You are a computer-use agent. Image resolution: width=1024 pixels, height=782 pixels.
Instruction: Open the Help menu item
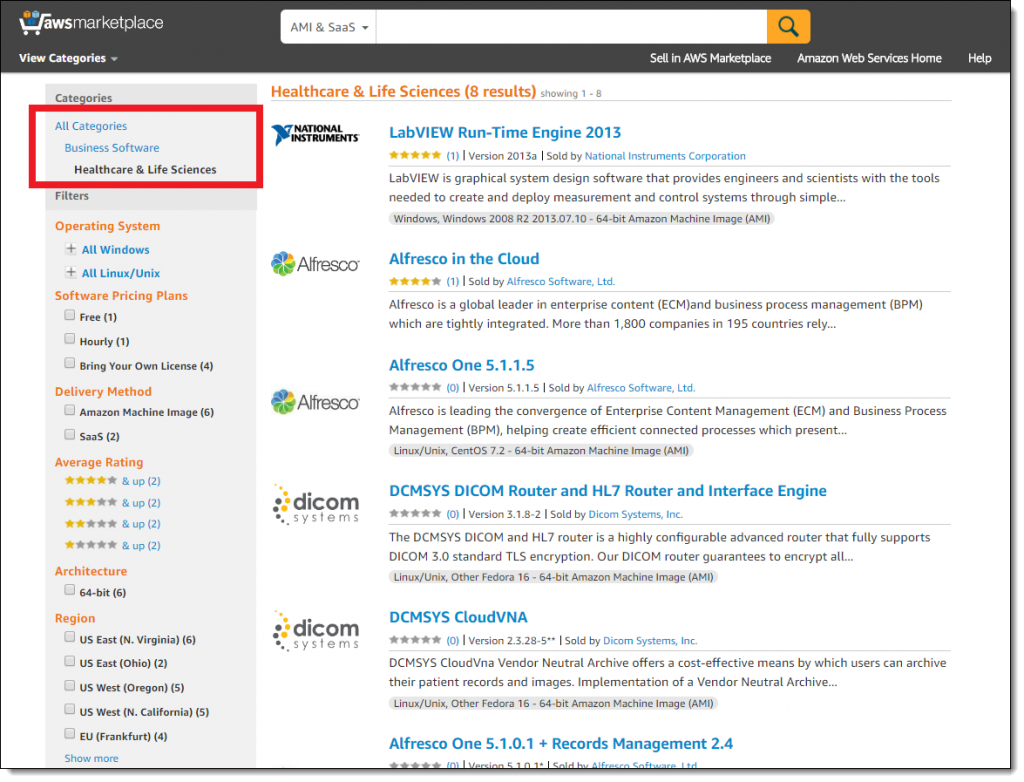979,58
